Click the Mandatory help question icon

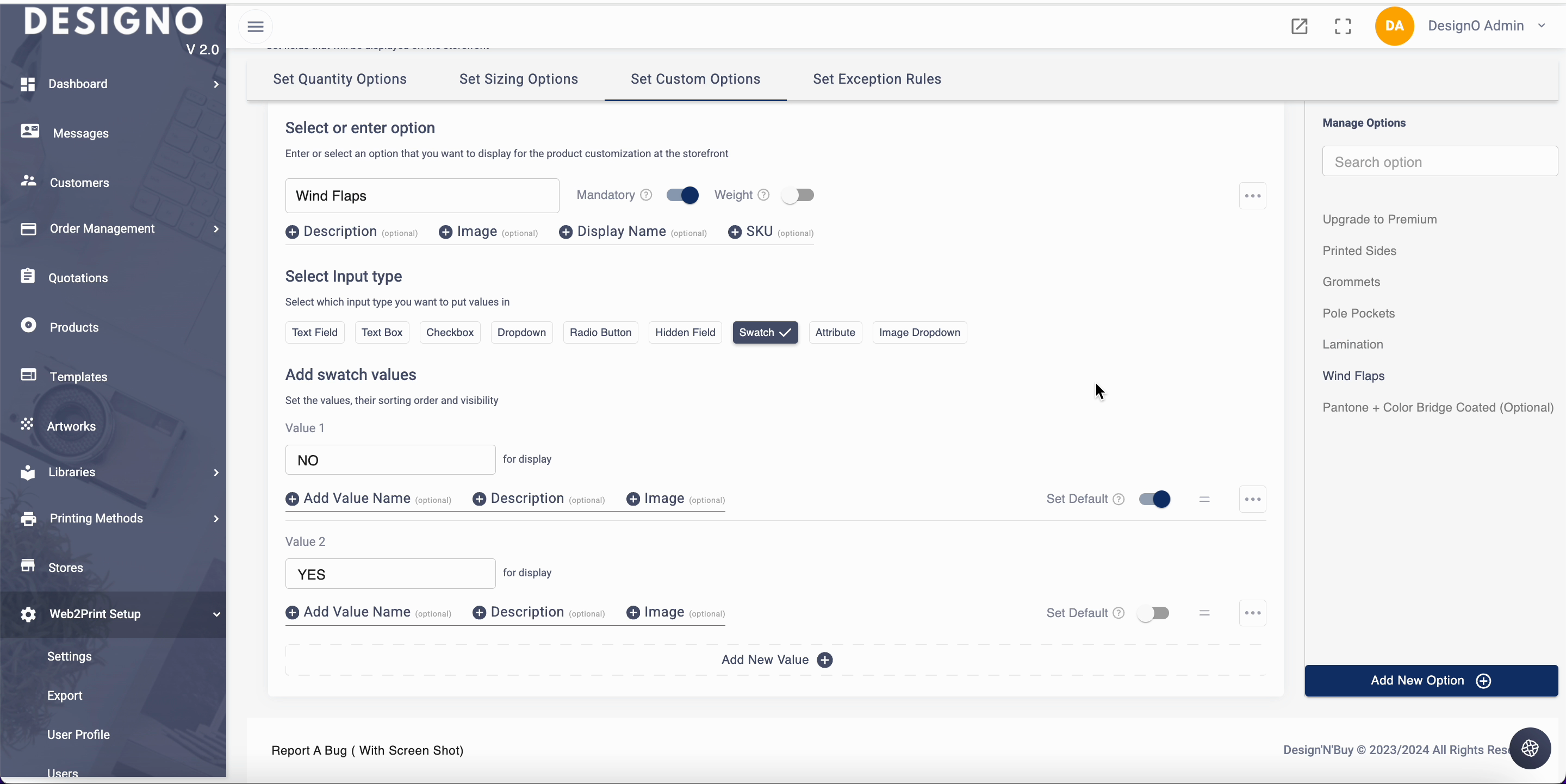pos(646,195)
